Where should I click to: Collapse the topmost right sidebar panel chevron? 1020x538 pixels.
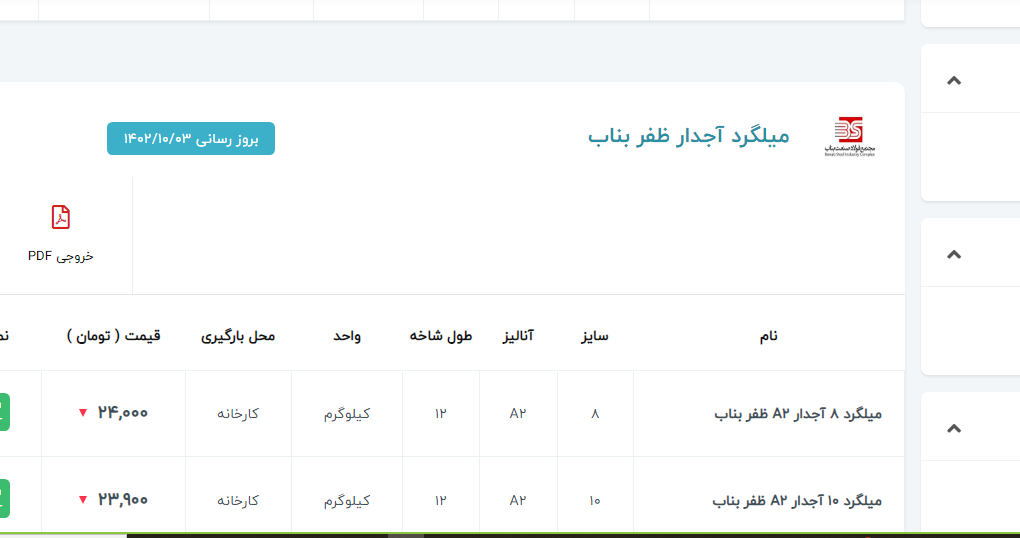tap(953, 80)
